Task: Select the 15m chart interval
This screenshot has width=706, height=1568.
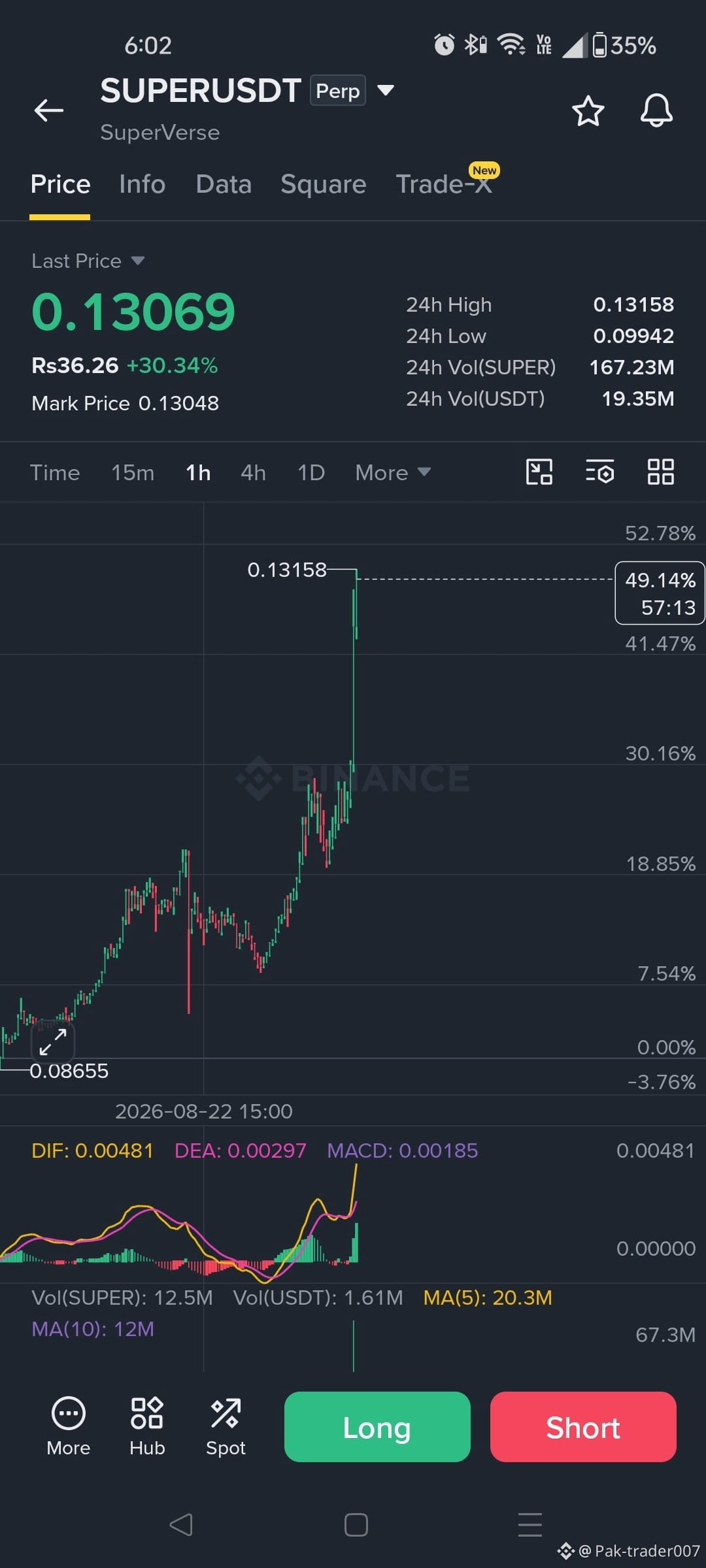Action: tap(133, 472)
